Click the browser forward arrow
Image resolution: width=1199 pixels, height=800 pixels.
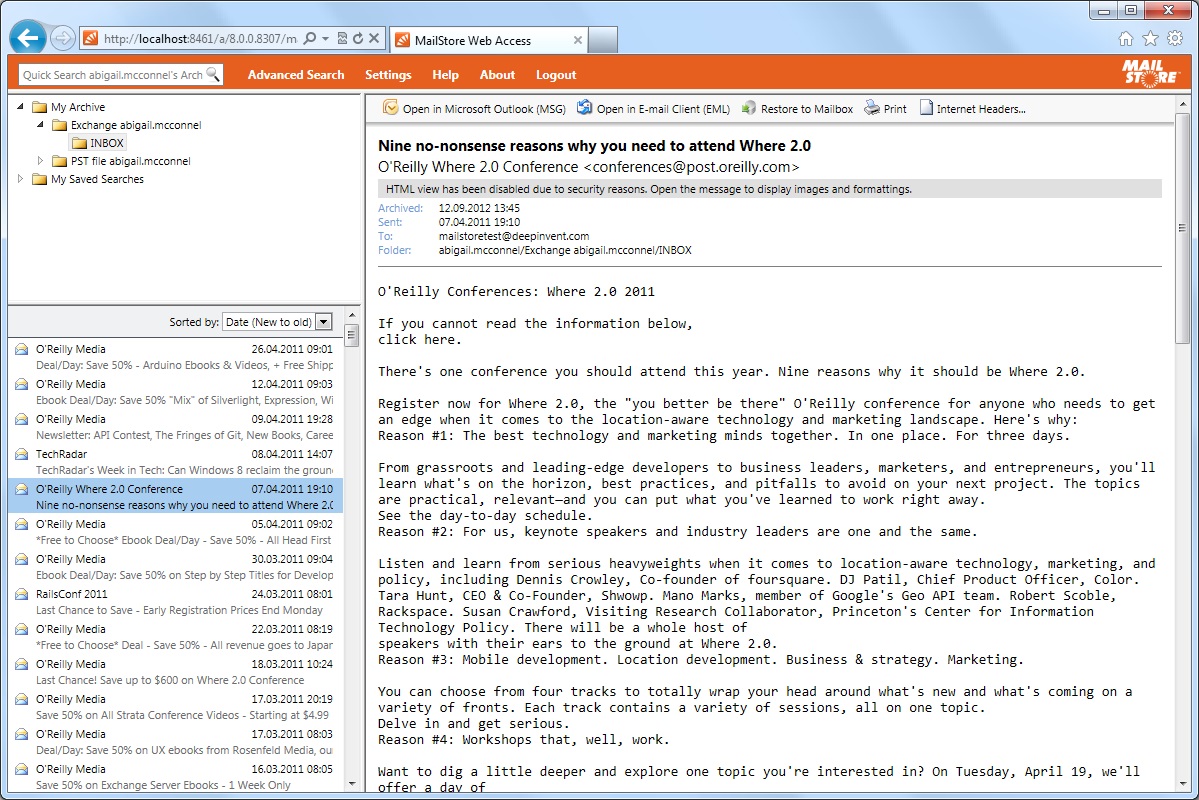63,38
